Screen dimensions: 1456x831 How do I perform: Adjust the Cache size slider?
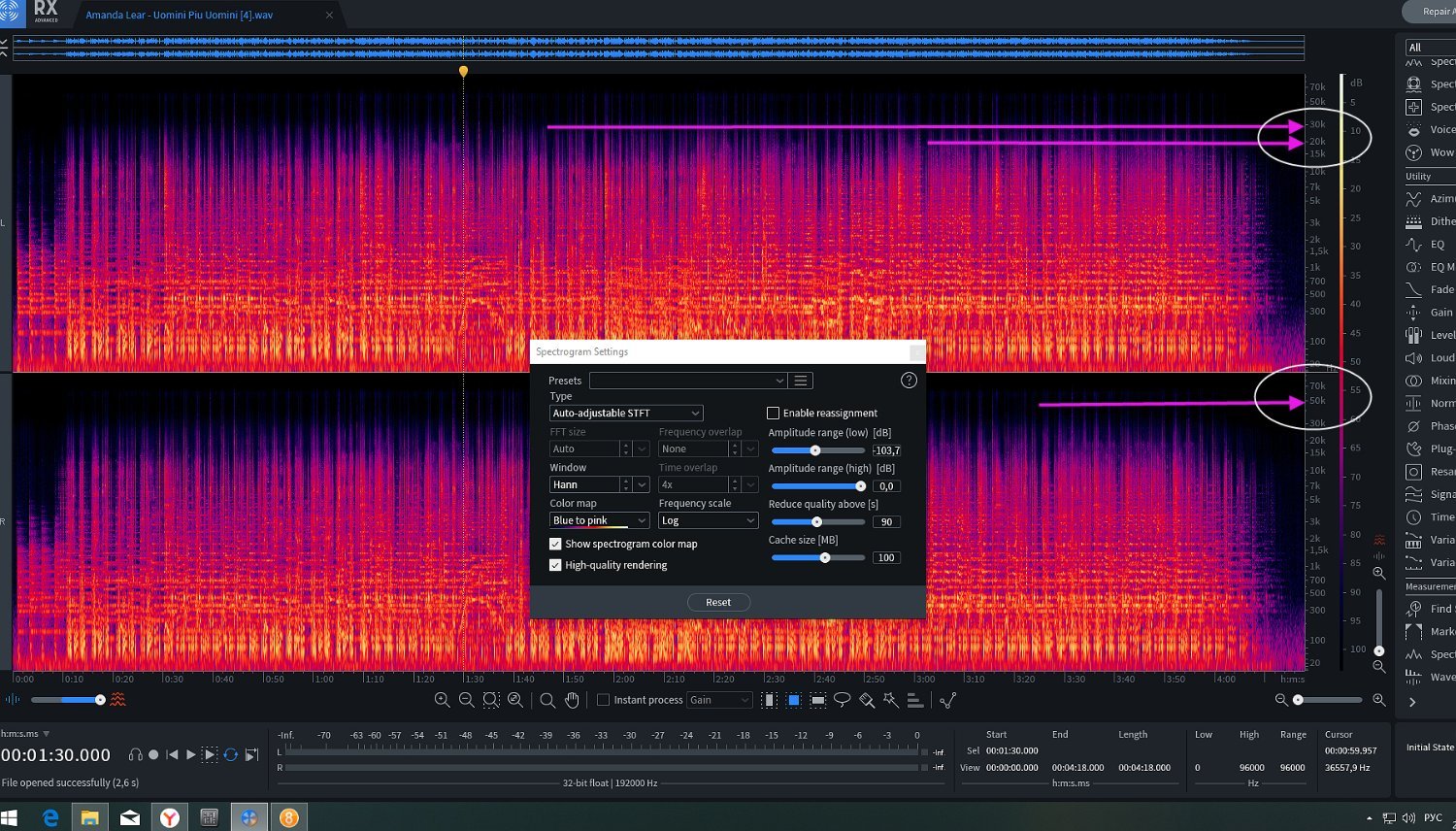click(825, 558)
